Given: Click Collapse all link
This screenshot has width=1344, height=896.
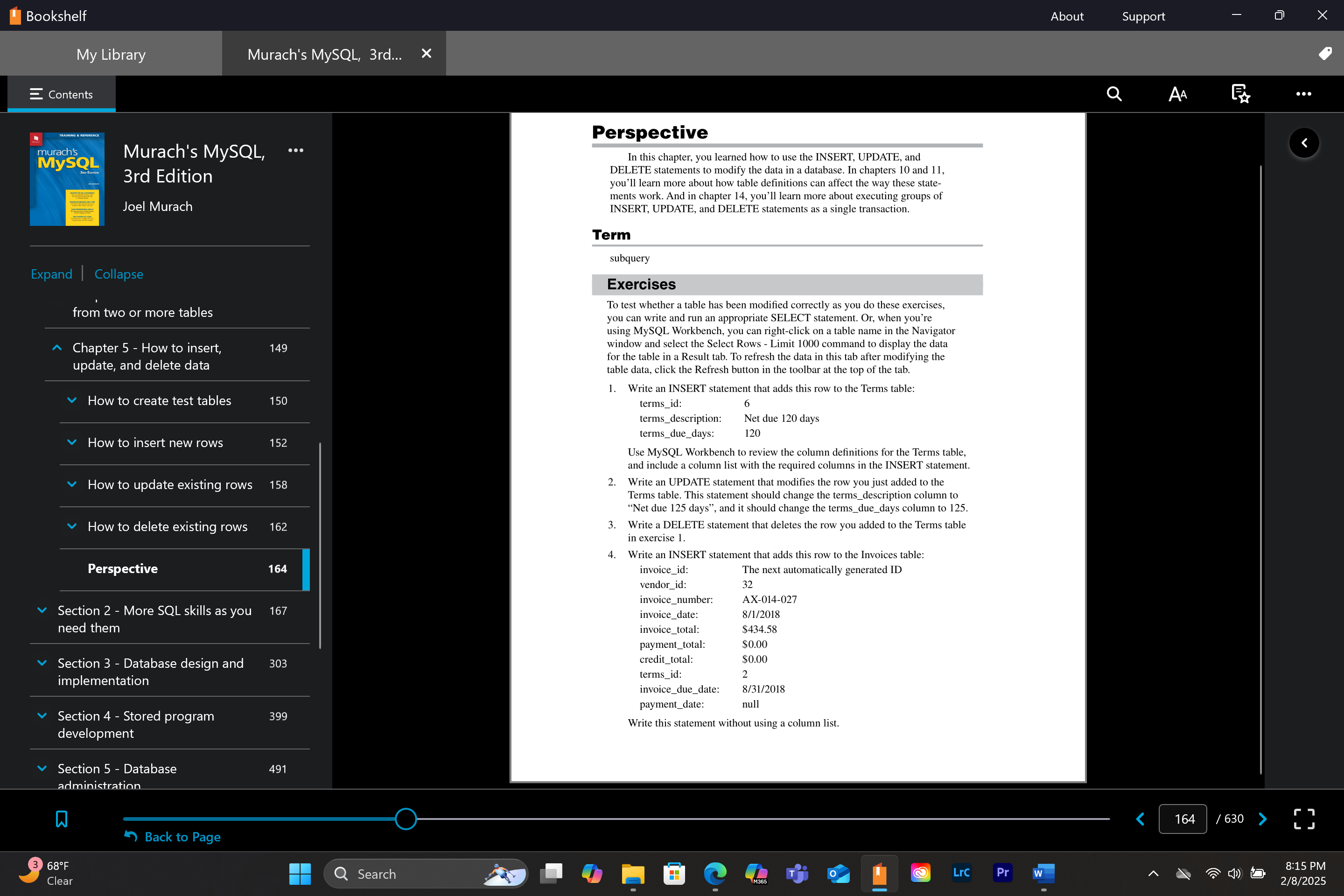Looking at the screenshot, I should 119,274.
